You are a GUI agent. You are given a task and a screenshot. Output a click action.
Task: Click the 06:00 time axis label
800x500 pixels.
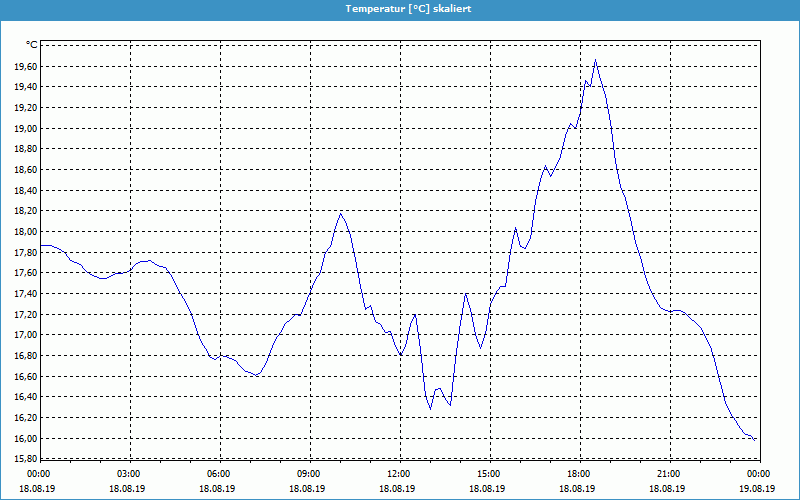(219, 473)
